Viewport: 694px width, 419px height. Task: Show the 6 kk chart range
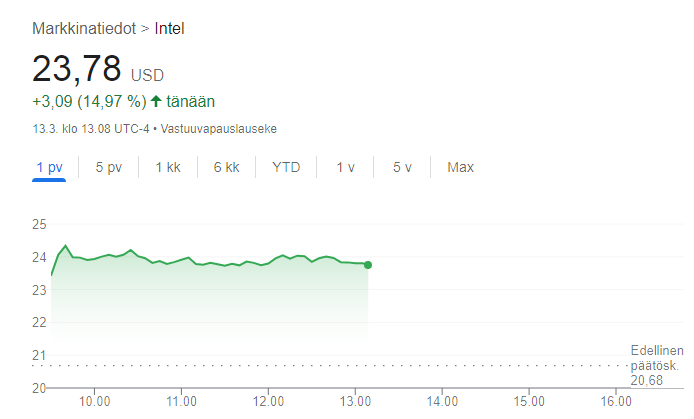[226, 168]
